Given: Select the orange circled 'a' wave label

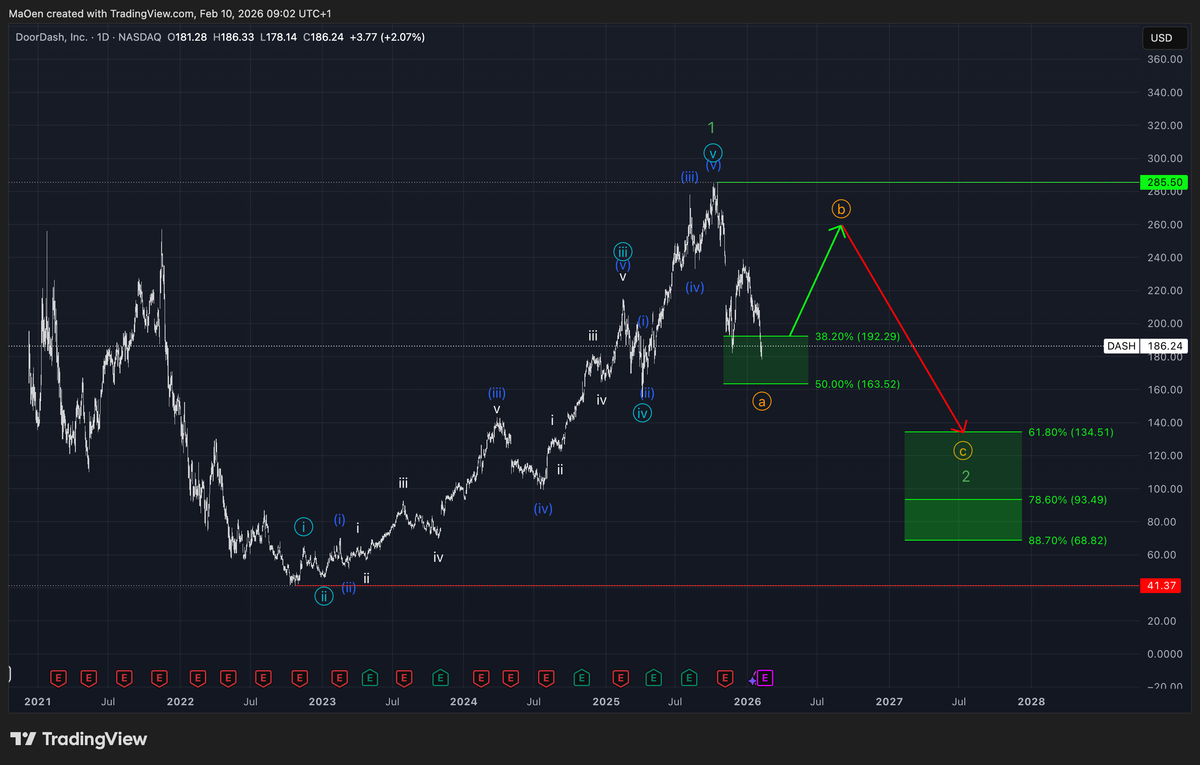Looking at the screenshot, I should (x=761, y=402).
